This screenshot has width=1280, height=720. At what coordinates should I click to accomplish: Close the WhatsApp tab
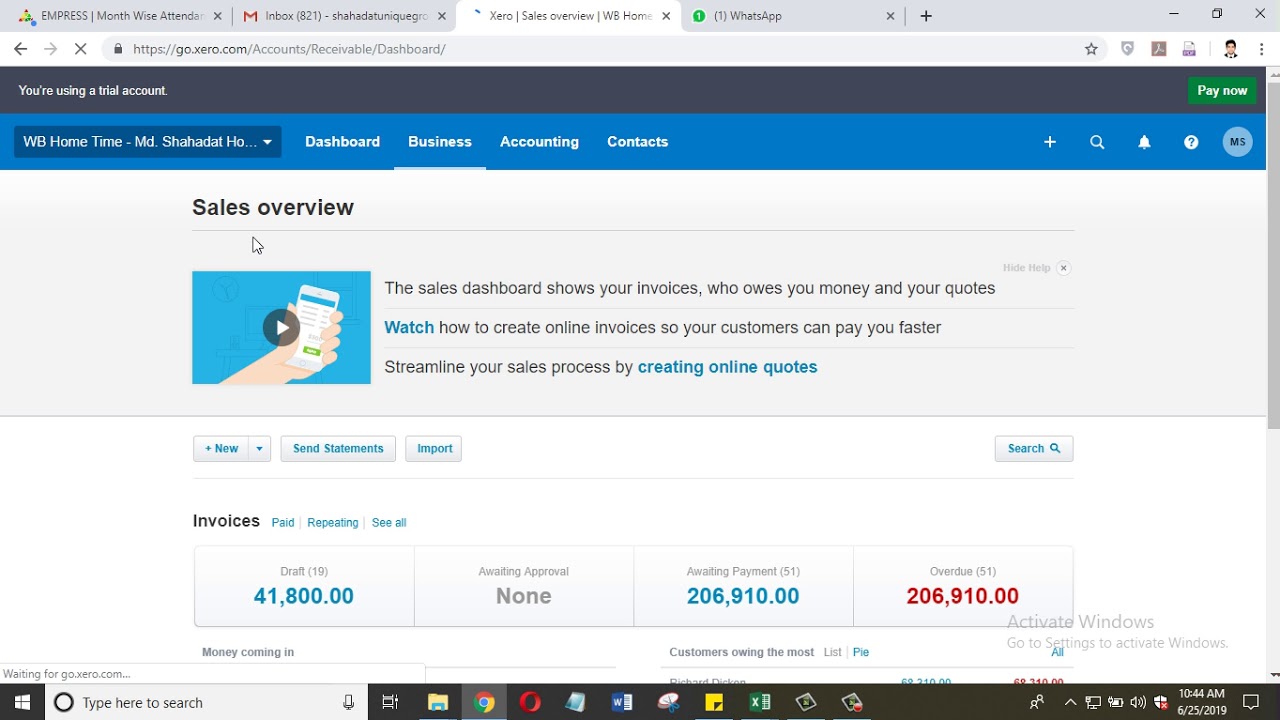pyautogui.click(x=891, y=16)
